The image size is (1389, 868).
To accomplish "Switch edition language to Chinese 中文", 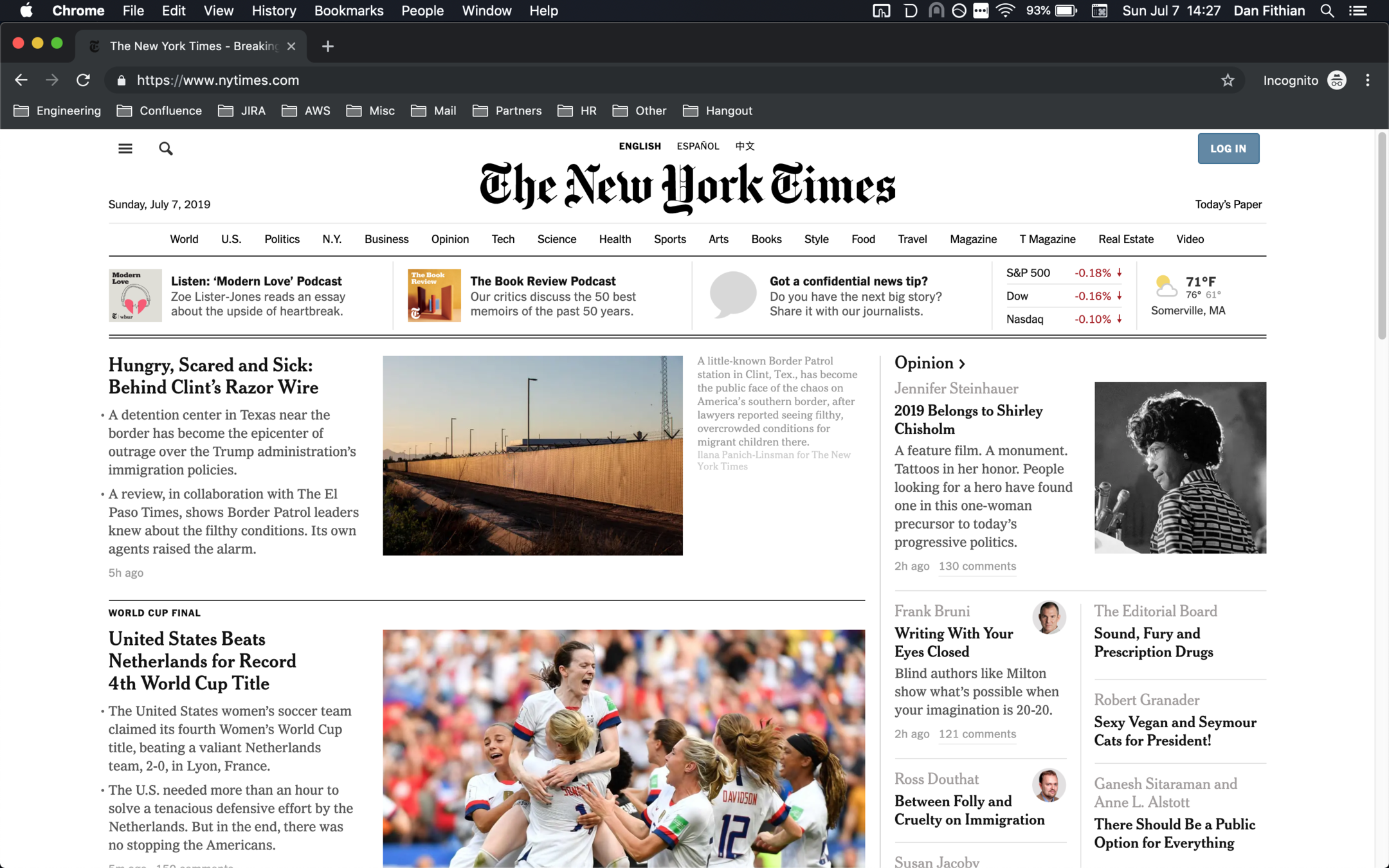I will coord(745,146).
